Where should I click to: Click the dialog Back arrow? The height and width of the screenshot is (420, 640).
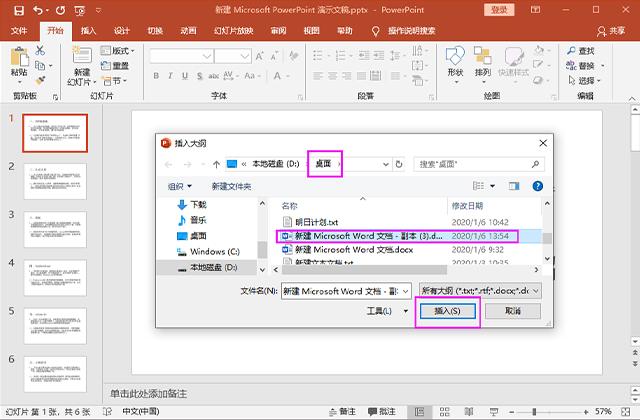168,164
